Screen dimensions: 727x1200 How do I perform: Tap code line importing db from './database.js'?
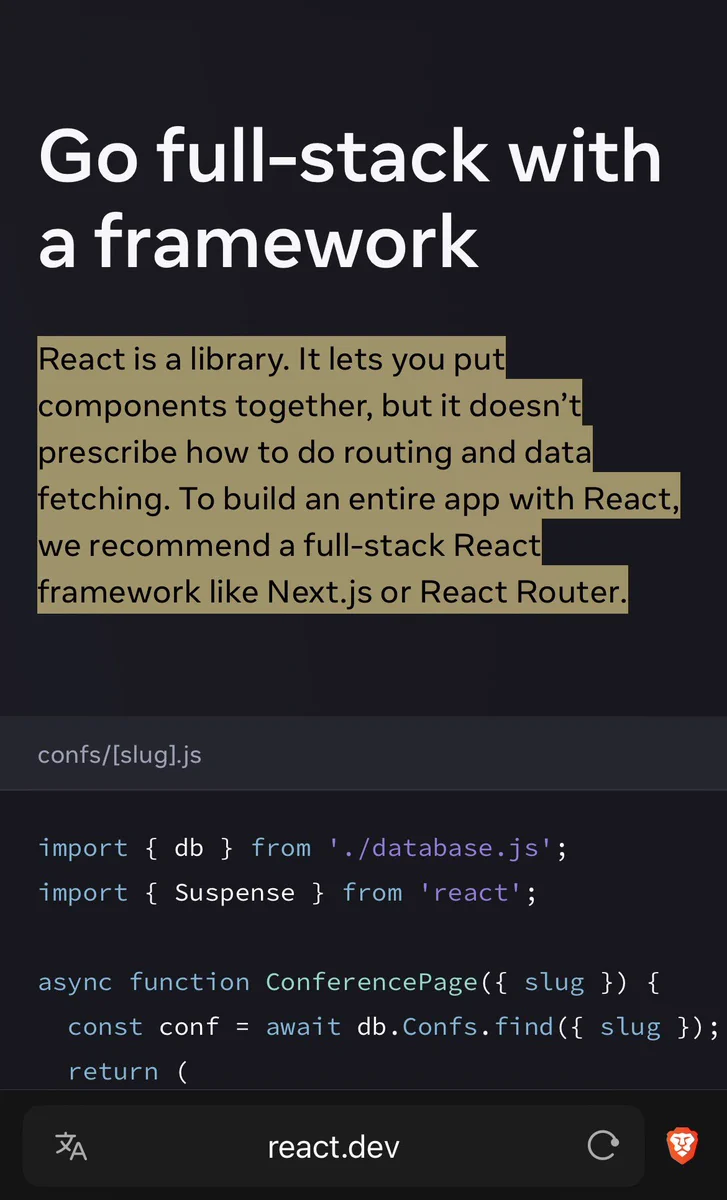click(303, 848)
